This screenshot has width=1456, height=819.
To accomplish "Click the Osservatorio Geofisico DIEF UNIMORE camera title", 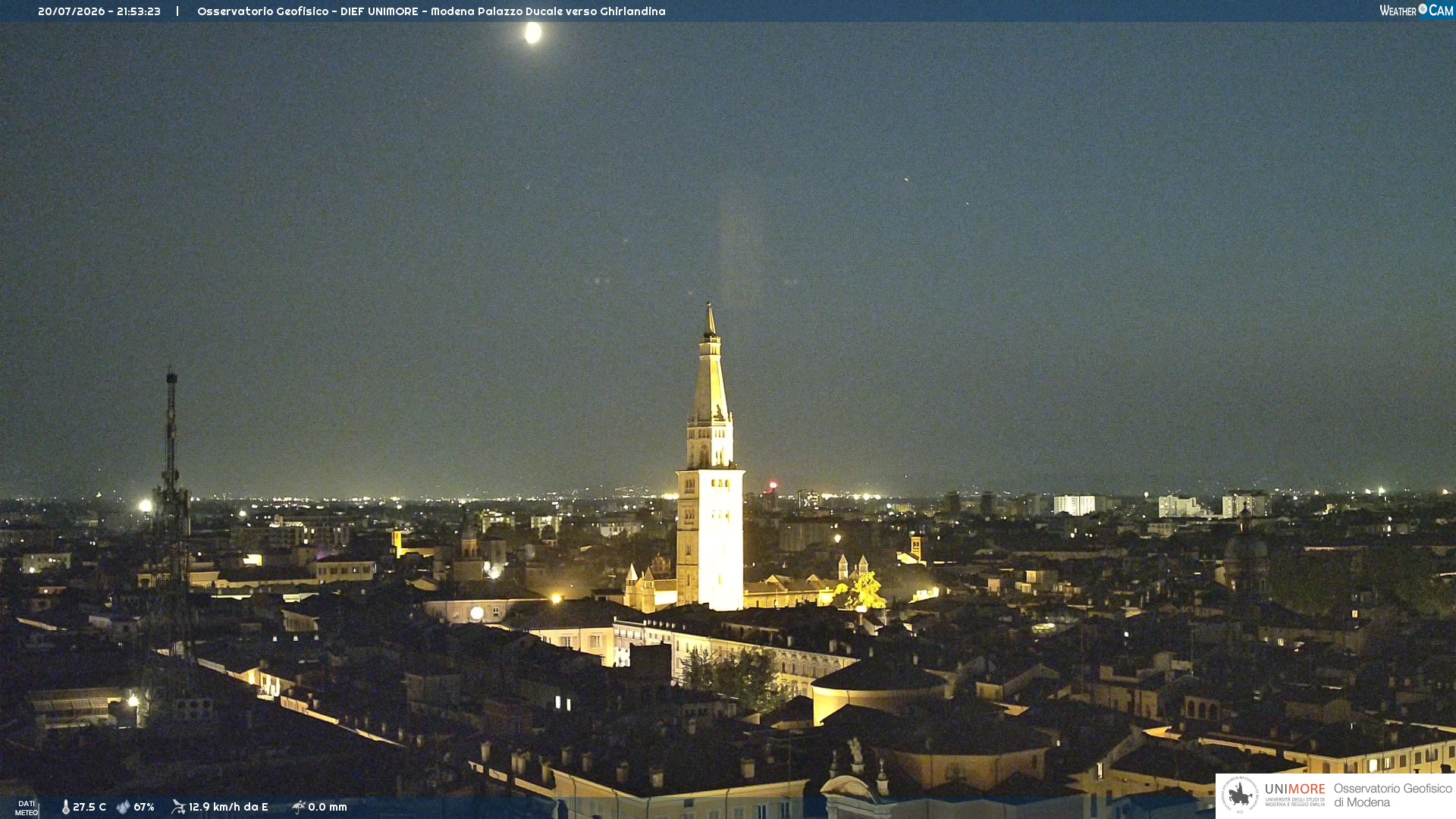I will pos(431,11).
